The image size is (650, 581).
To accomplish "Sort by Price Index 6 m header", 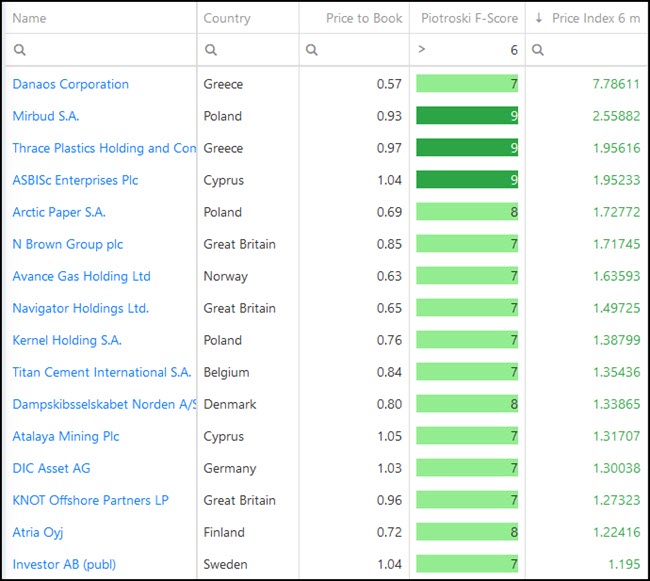I will click(596, 18).
